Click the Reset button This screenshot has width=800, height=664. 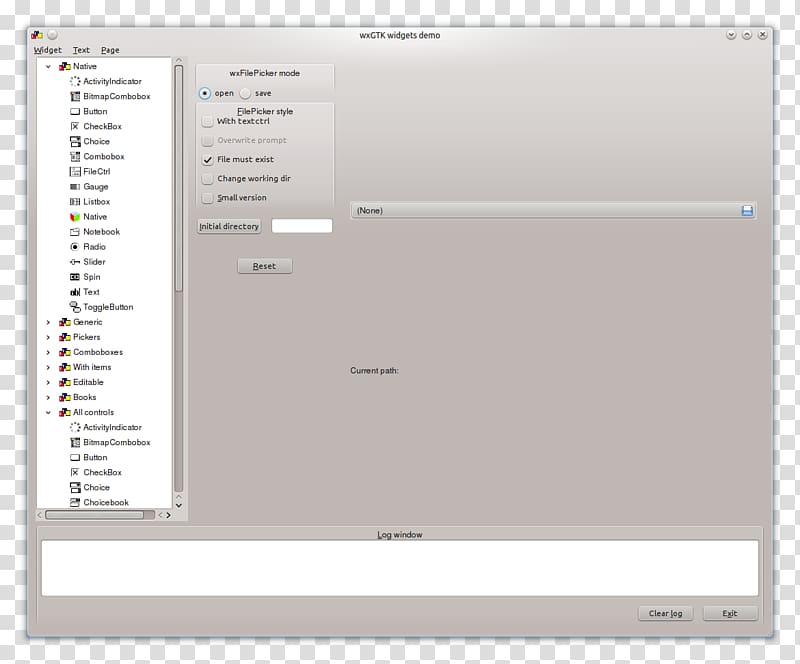tap(265, 266)
